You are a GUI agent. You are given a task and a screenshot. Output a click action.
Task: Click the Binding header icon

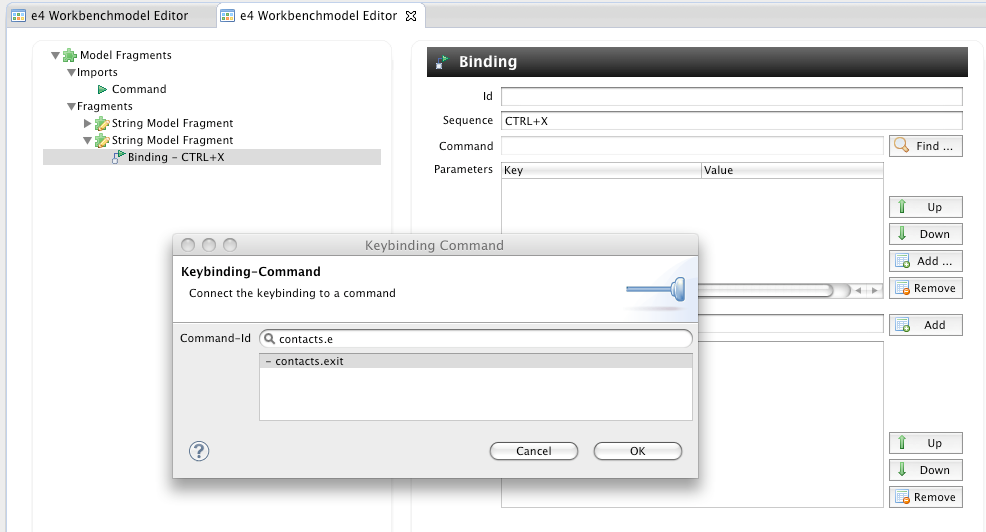442,62
